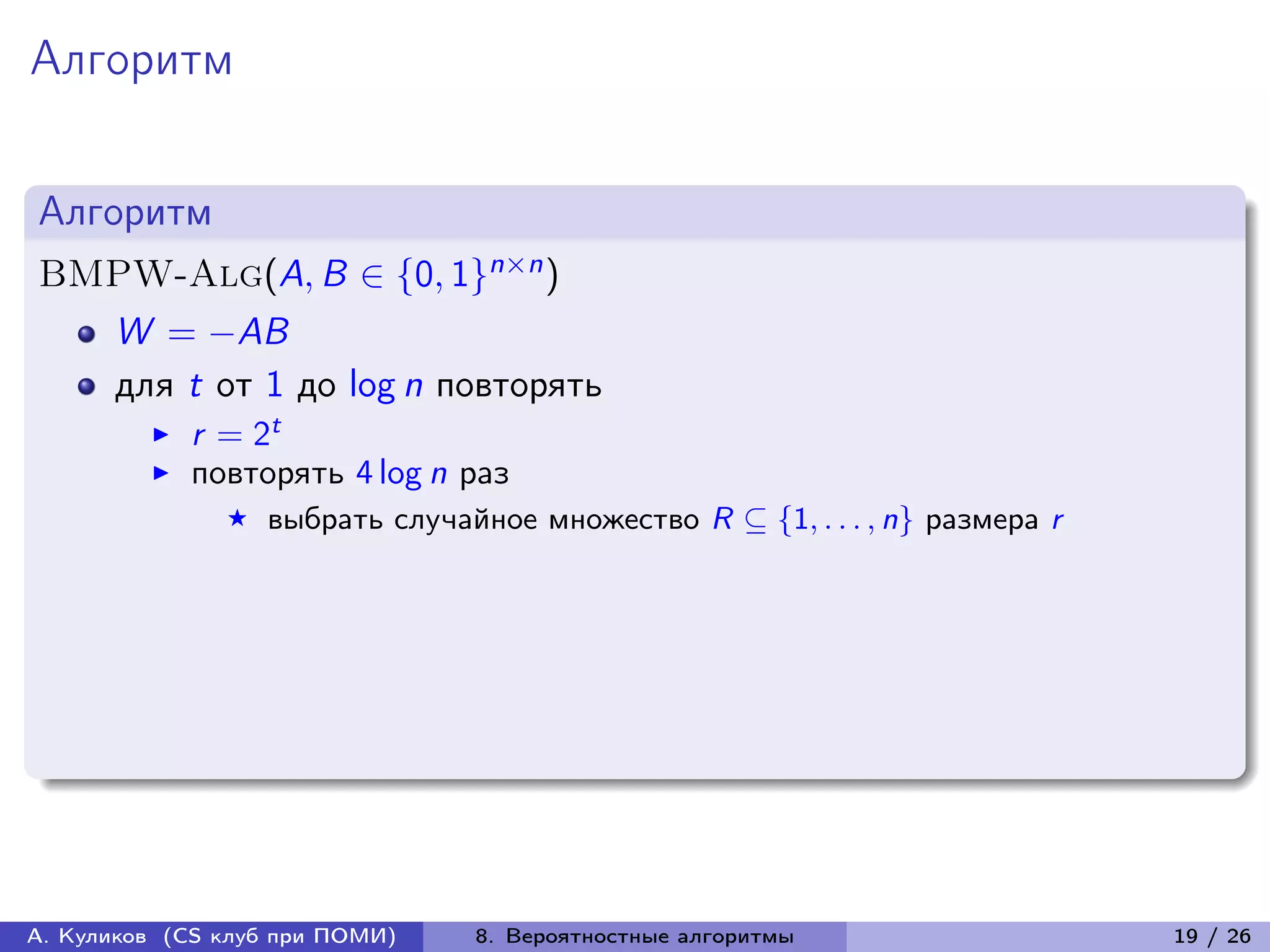This screenshot has height=952, width=1270.
Task: Click the triangle marker beside 'повторять 4 log n раз'
Action: click(x=161, y=474)
